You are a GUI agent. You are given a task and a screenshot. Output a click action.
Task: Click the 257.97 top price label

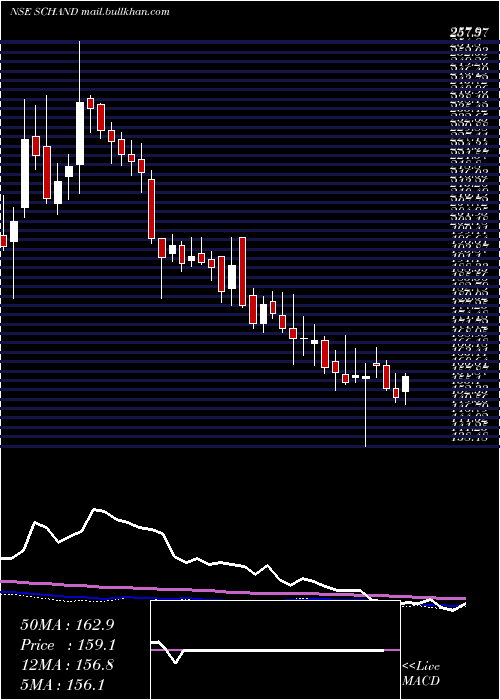click(469, 33)
